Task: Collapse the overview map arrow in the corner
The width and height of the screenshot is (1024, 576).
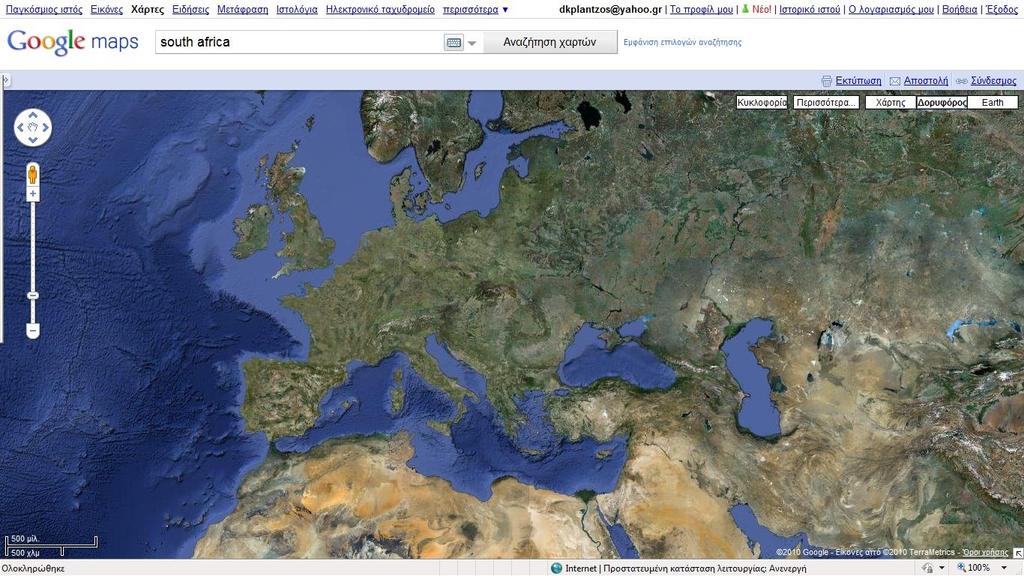Action: tap(1017, 552)
